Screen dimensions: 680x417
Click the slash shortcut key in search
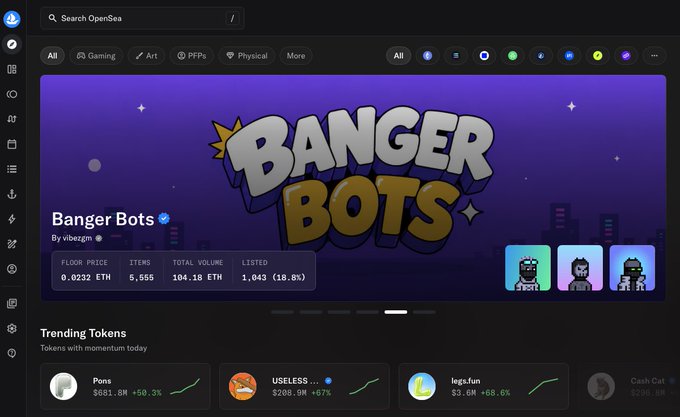[x=232, y=18]
